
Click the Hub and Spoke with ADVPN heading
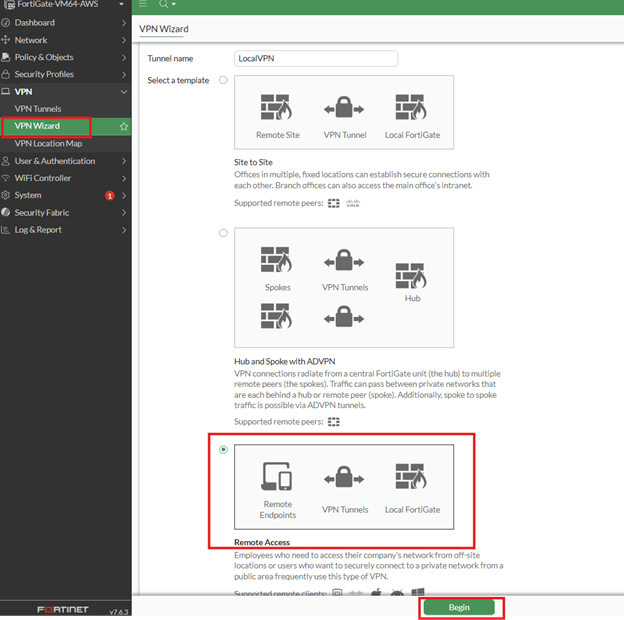[285, 361]
